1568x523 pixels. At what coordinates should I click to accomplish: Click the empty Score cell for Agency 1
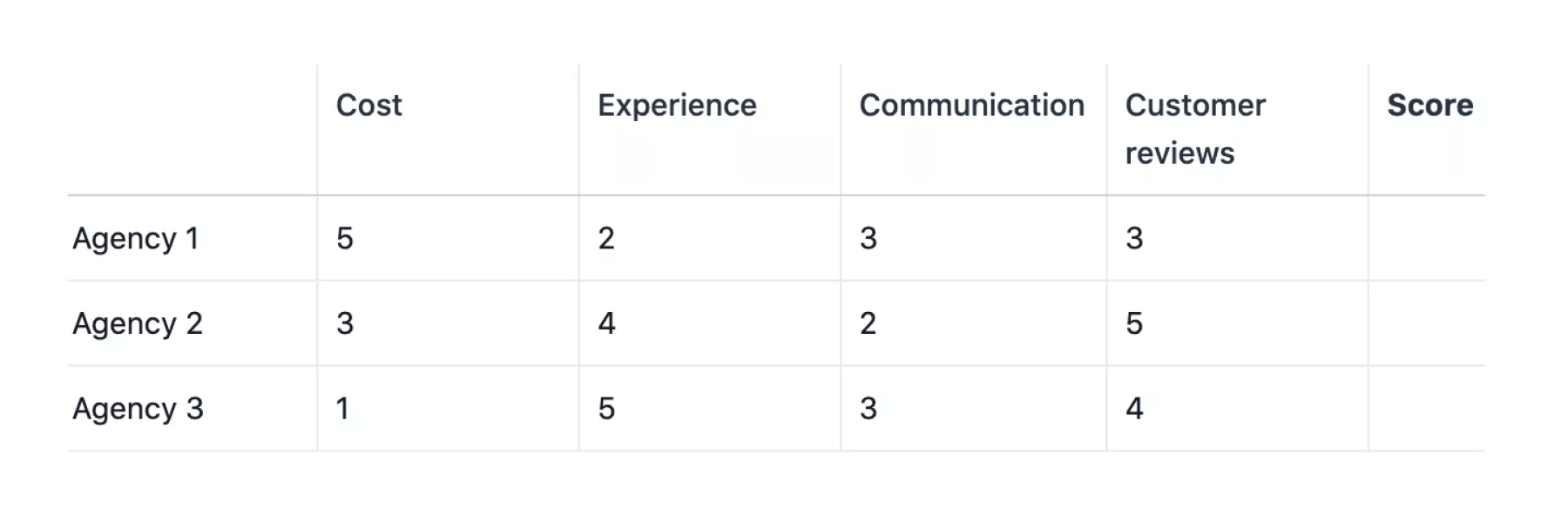(x=1427, y=238)
